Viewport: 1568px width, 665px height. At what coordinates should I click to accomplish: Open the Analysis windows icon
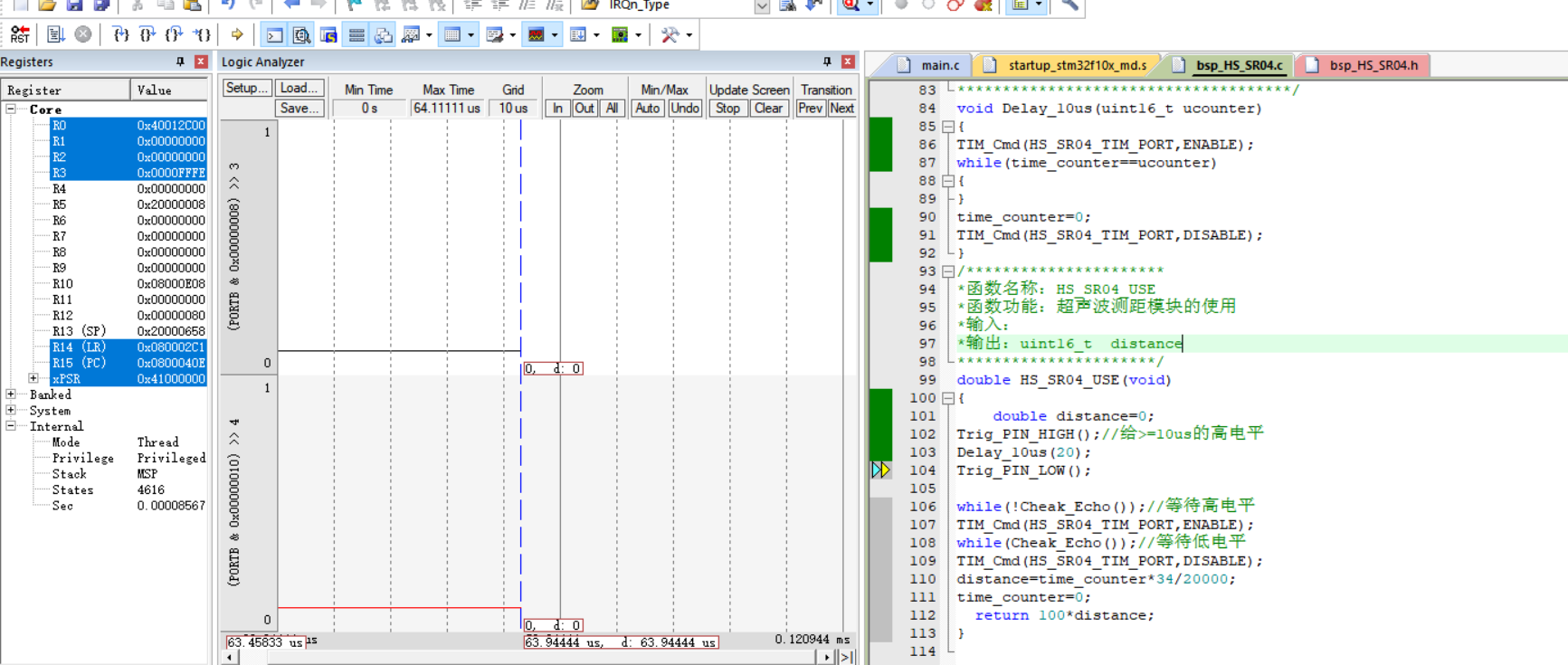tap(537, 34)
